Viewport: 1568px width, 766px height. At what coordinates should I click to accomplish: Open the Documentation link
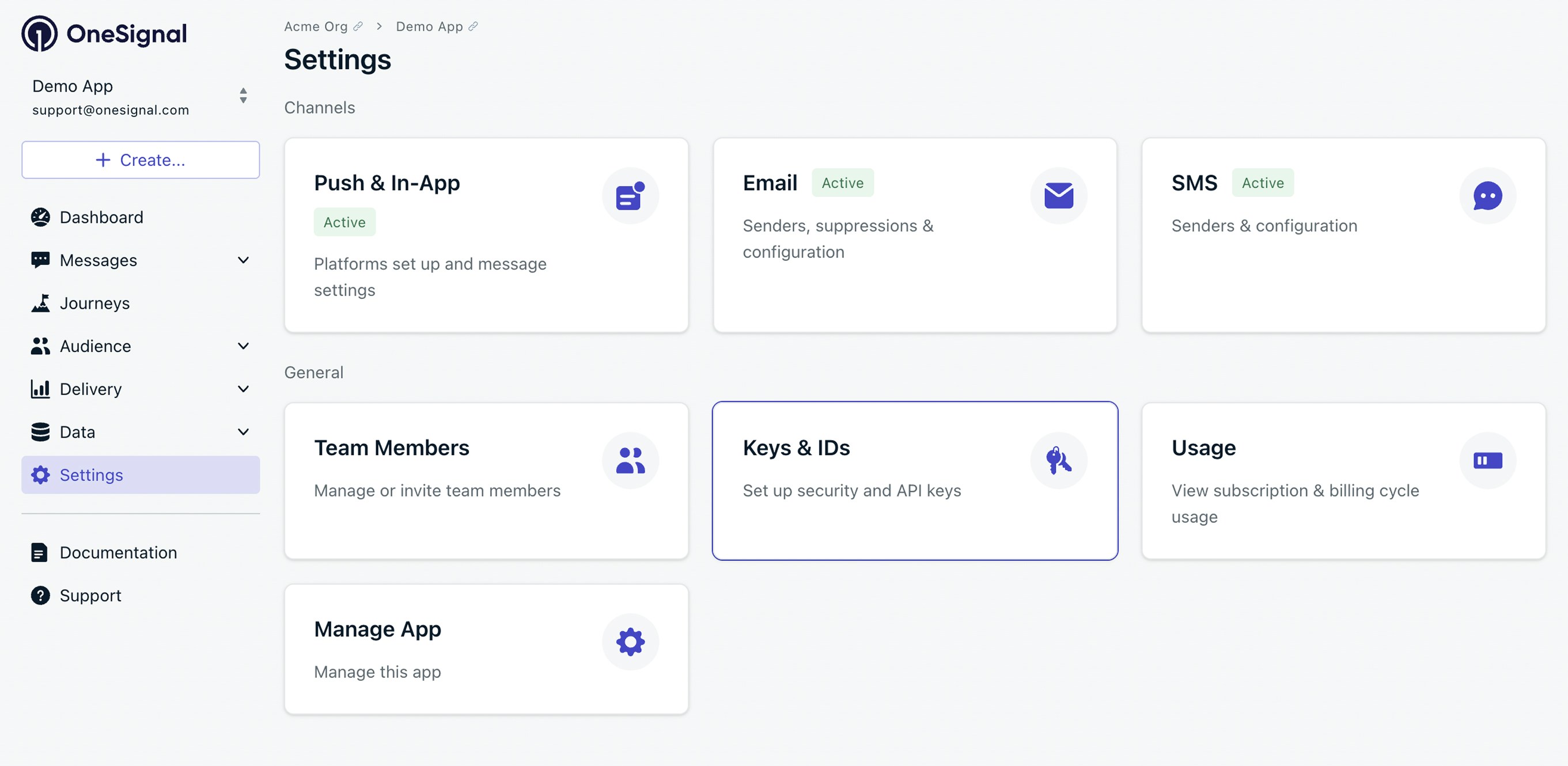tap(118, 552)
